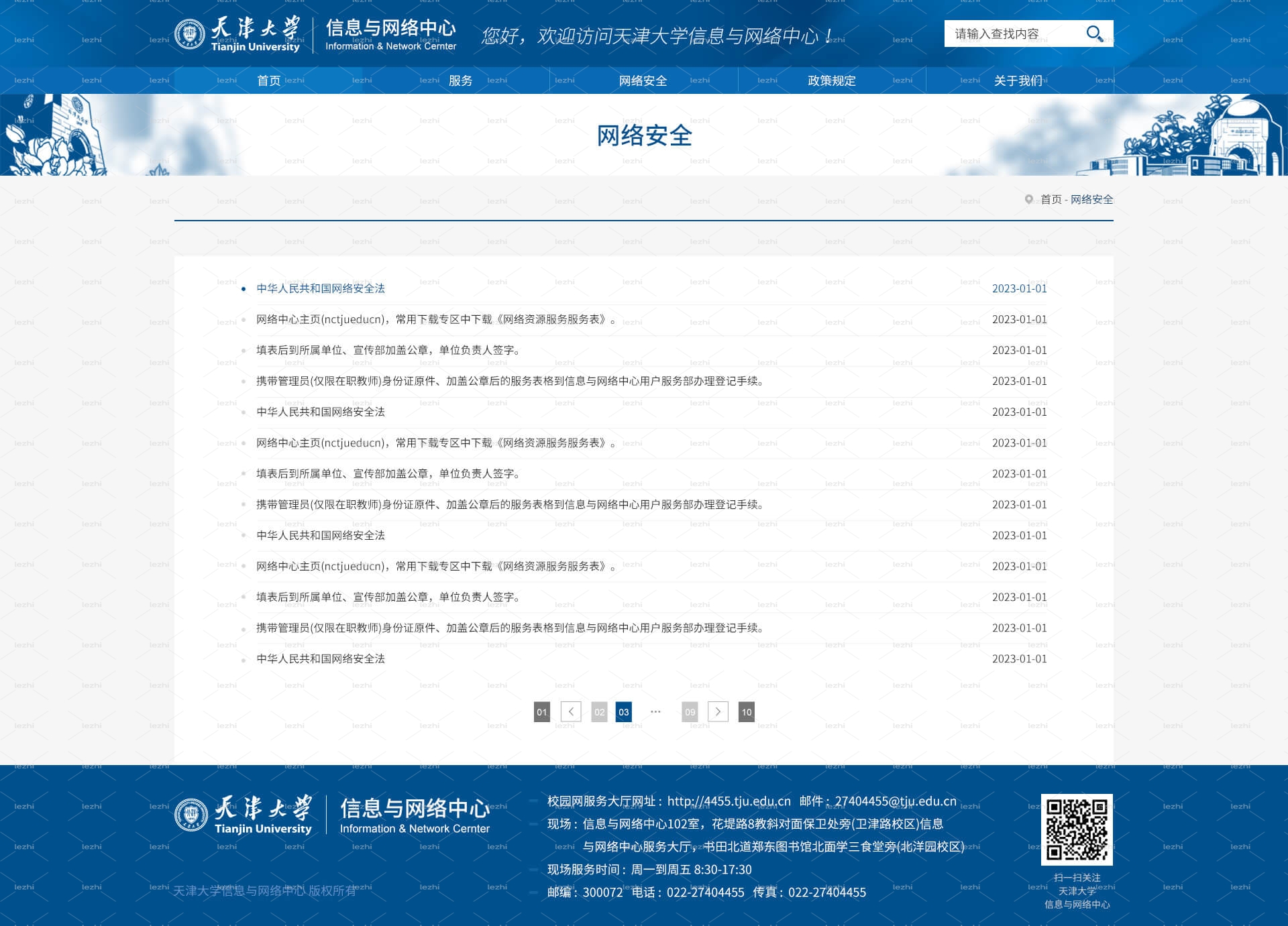Go to previous page with left arrow
Screen dimensions: 1288x926
click(571, 712)
